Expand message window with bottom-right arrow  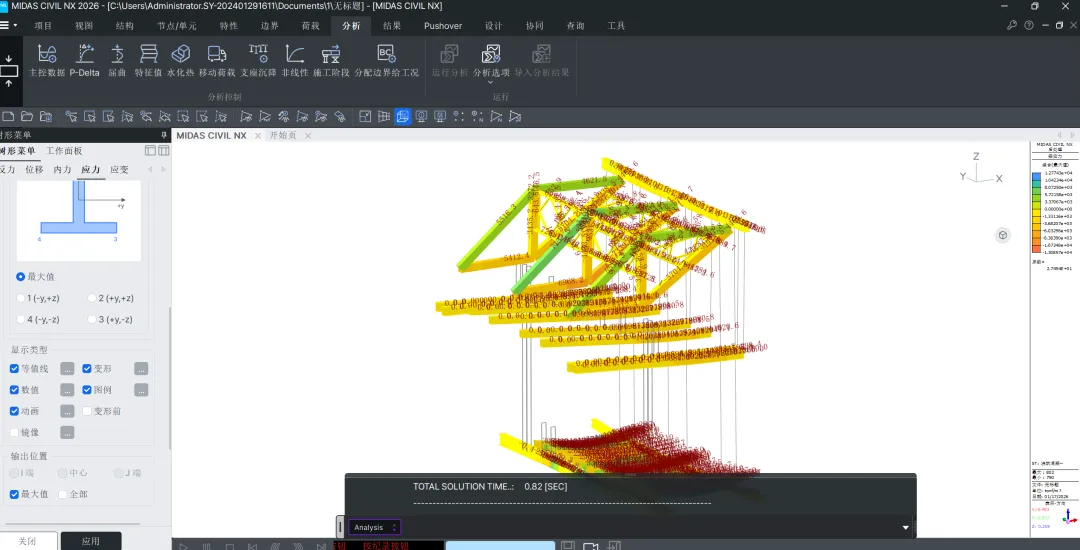pyautogui.click(x=906, y=528)
